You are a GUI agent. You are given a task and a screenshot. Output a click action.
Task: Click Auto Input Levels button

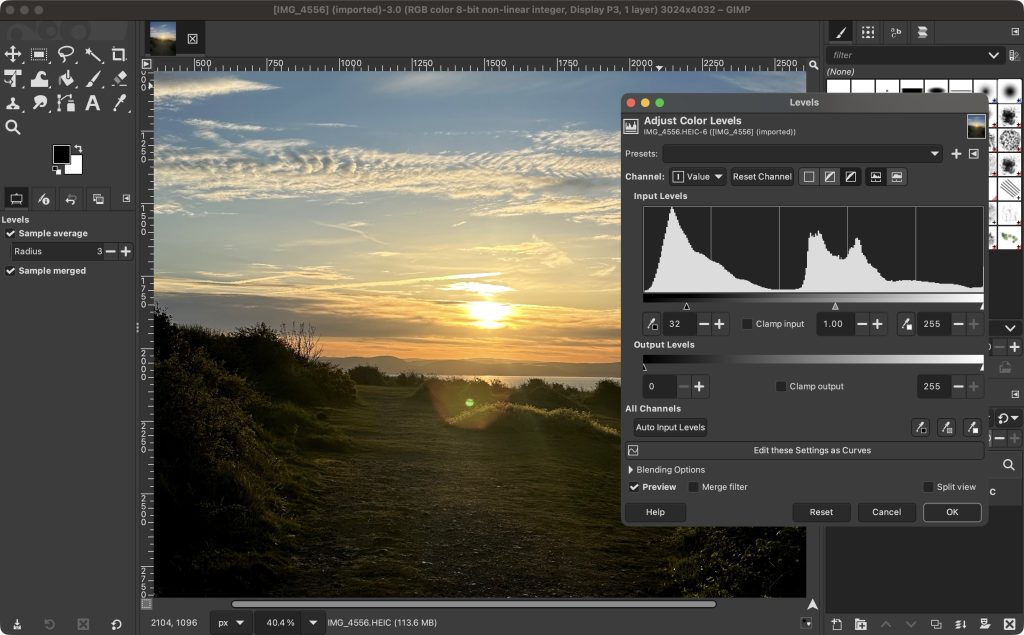click(671, 428)
